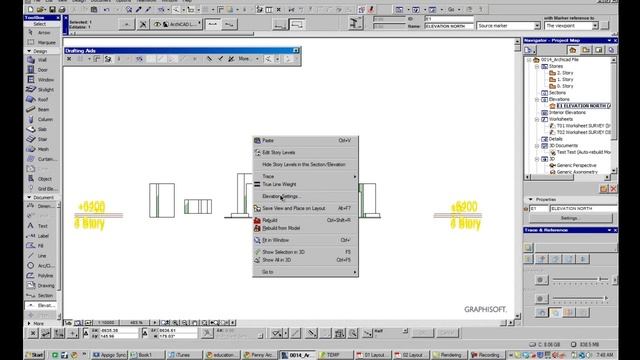The width and height of the screenshot is (640, 360).
Task: Activate the Drawing tool
Action: (x=41, y=286)
